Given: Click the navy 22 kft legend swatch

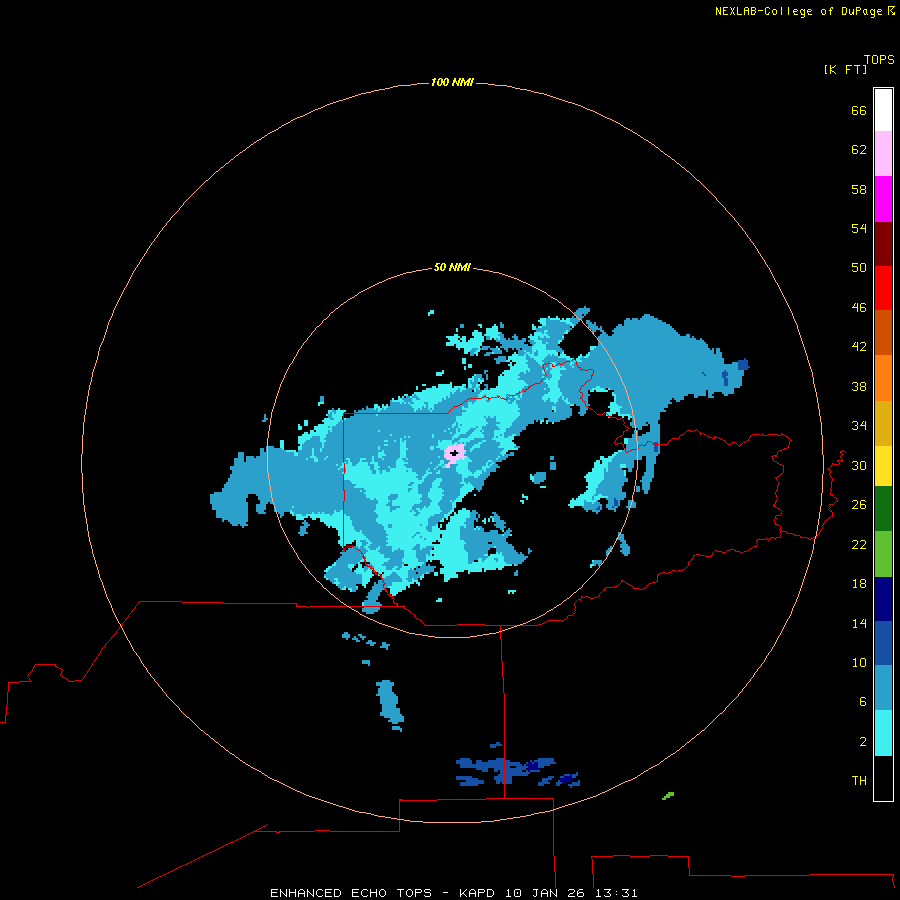Looking at the screenshot, I should tap(883, 599).
